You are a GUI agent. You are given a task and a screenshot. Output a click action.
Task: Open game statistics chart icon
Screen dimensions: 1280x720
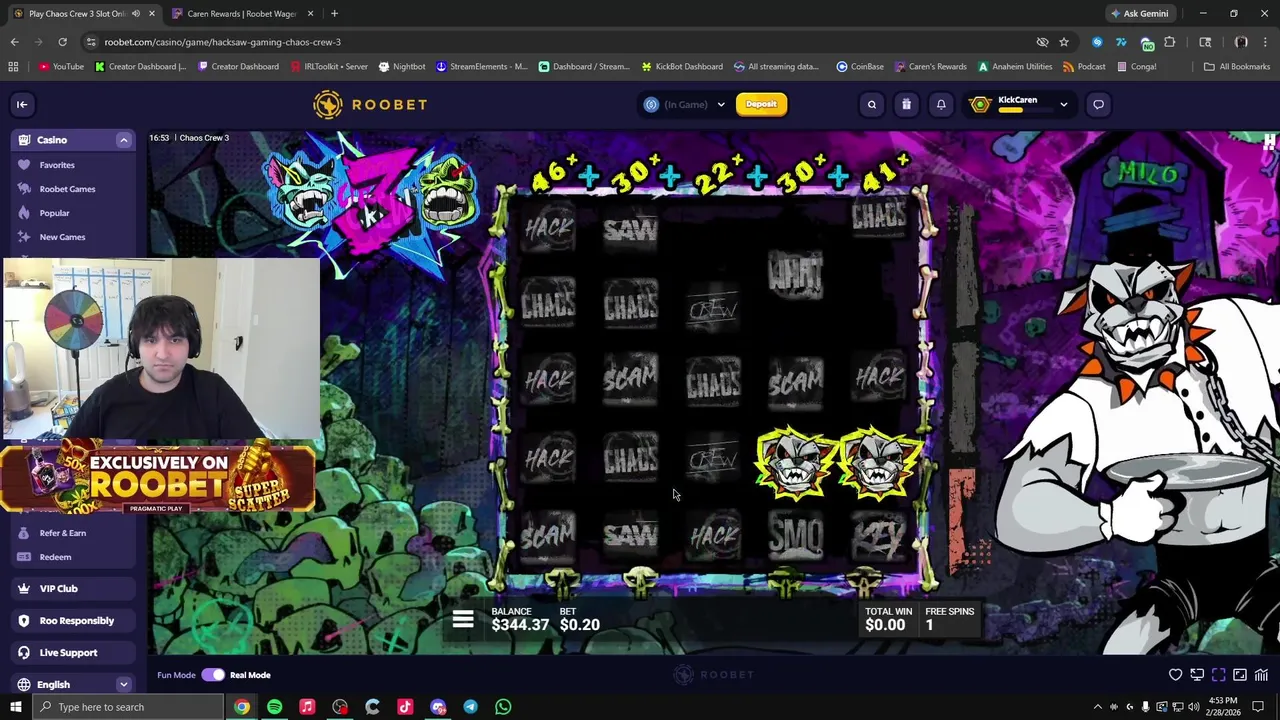click(1261, 675)
